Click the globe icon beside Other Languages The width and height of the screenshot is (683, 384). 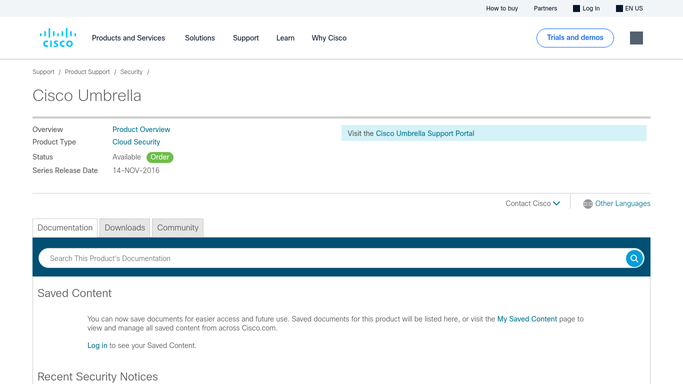tap(588, 204)
